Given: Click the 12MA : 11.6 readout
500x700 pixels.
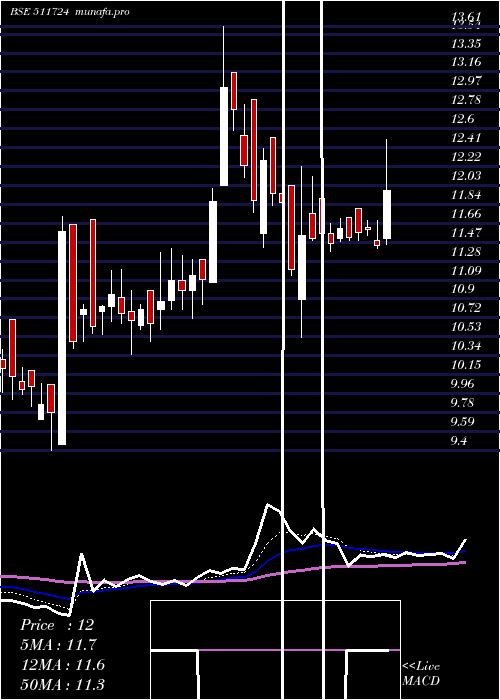Looking at the screenshot, I should click(63, 665).
